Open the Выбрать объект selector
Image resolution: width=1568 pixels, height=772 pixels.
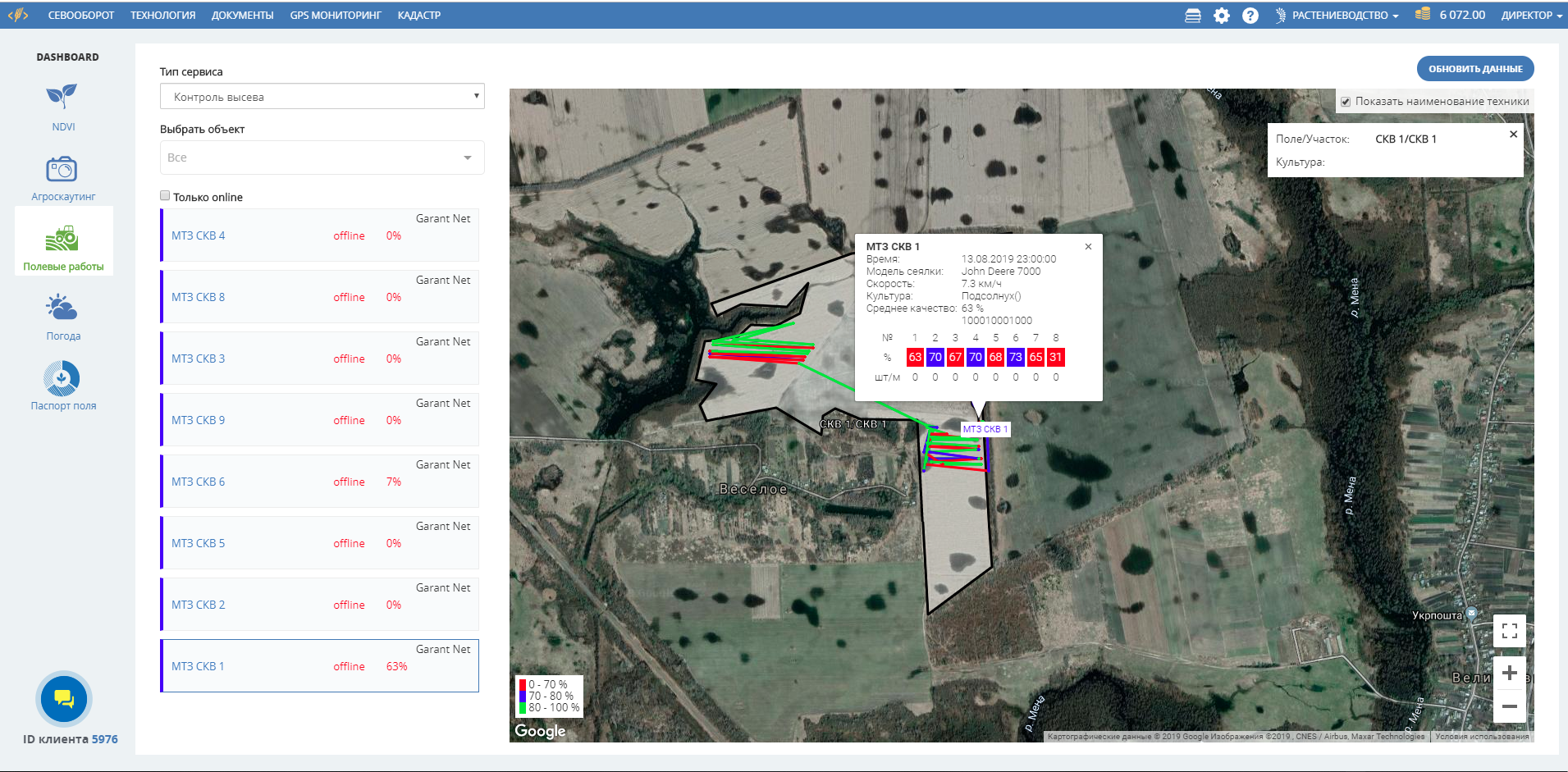point(322,158)
